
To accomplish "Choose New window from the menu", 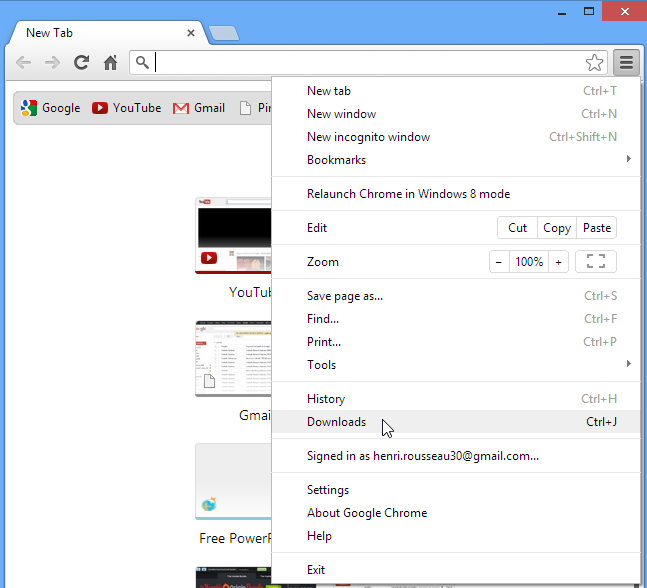I will 456,114.
